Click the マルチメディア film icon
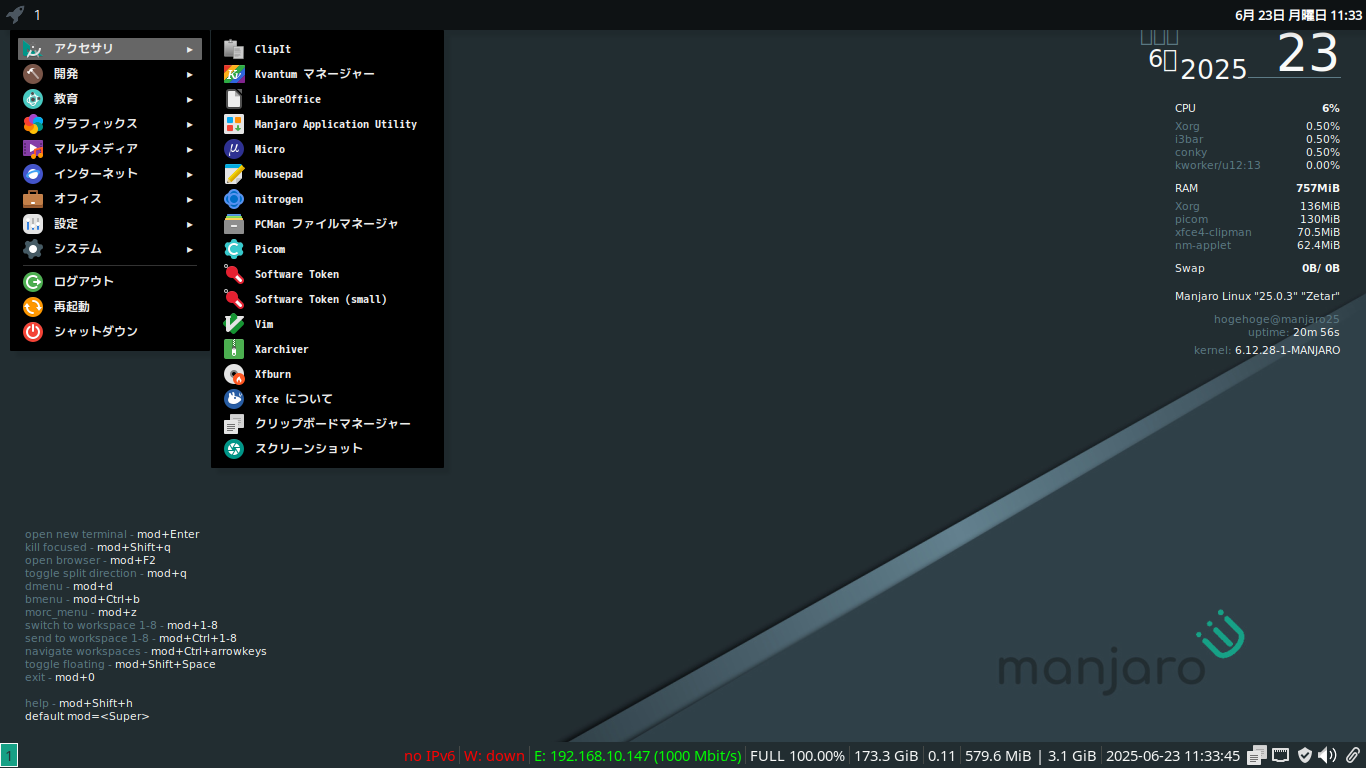Viewport: 1366px width, 768px height. 33,149
